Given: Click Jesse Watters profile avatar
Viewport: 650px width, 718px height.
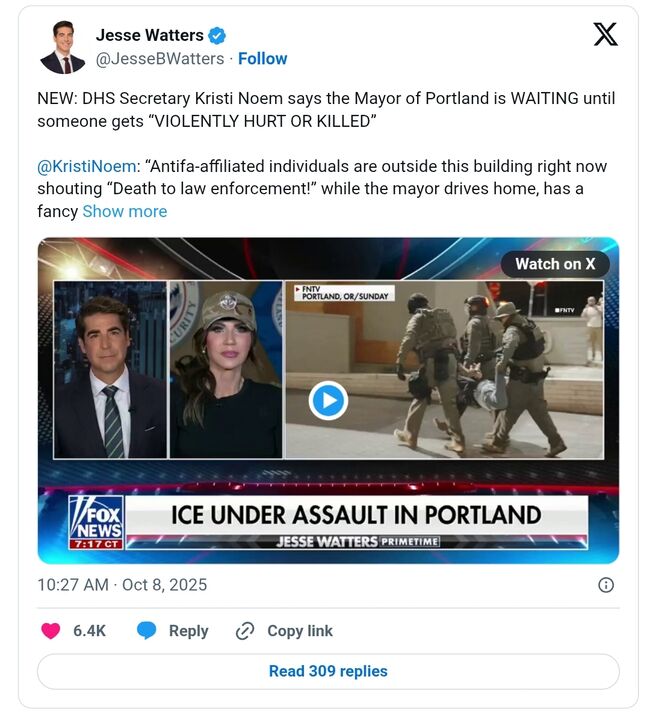Looking at the screenshot, I should tap(62, 47).
